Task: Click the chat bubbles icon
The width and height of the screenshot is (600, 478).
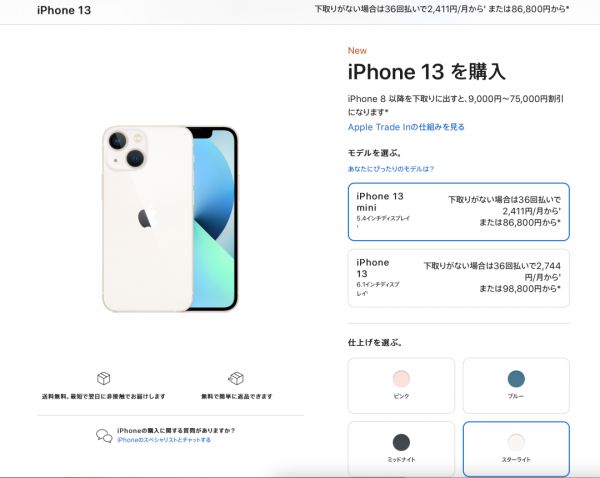Action: point(104,436)
